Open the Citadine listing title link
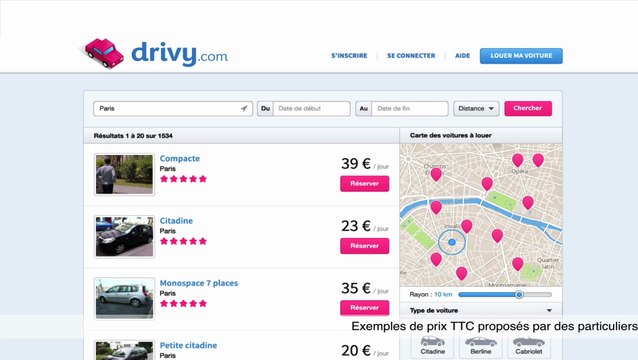This screenshot has width=638, height=360. click(176, 221)
